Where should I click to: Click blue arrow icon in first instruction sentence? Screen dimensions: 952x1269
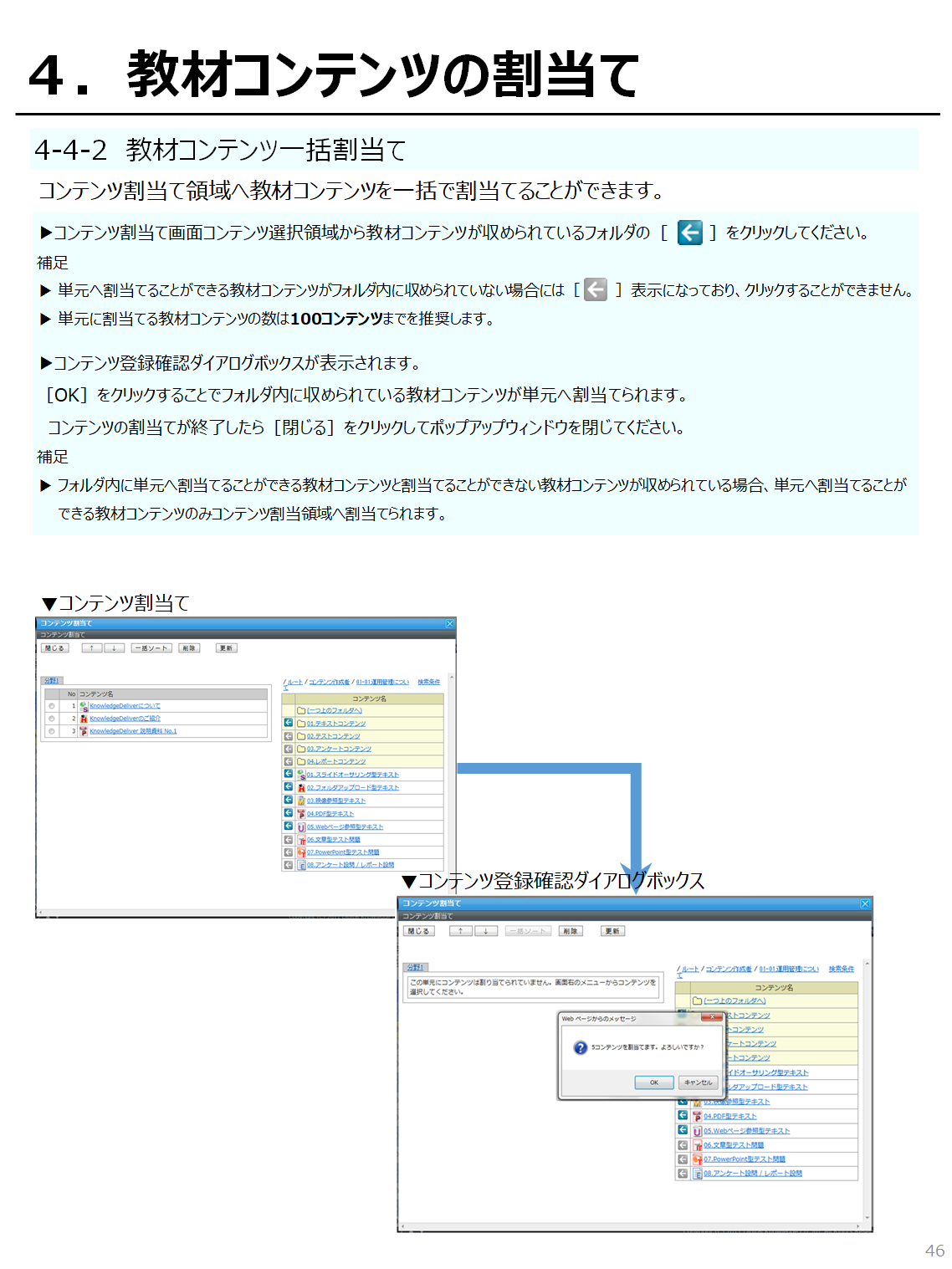pyautogui.click(x=689, y=233)
